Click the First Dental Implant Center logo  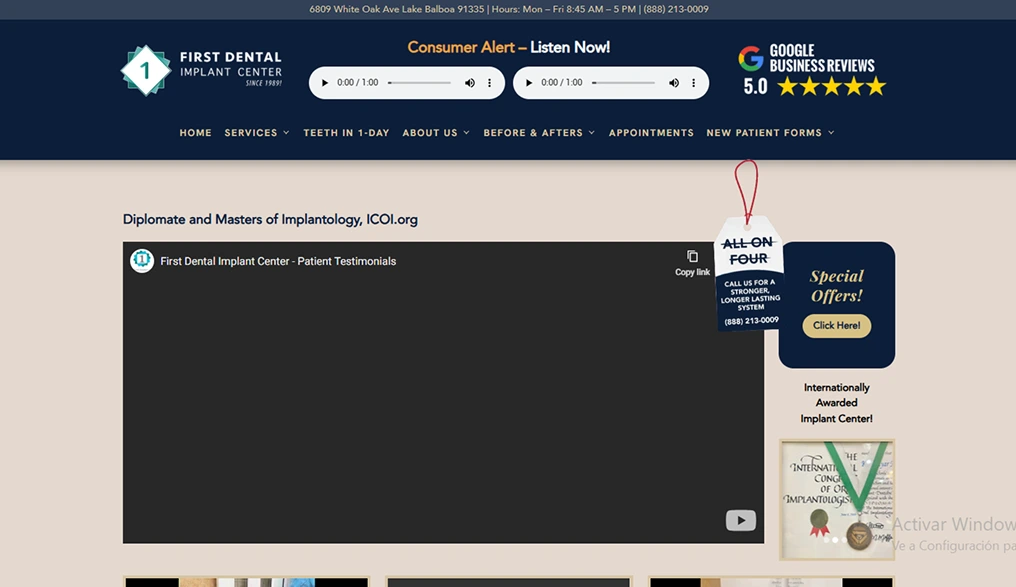click(201, 70)
